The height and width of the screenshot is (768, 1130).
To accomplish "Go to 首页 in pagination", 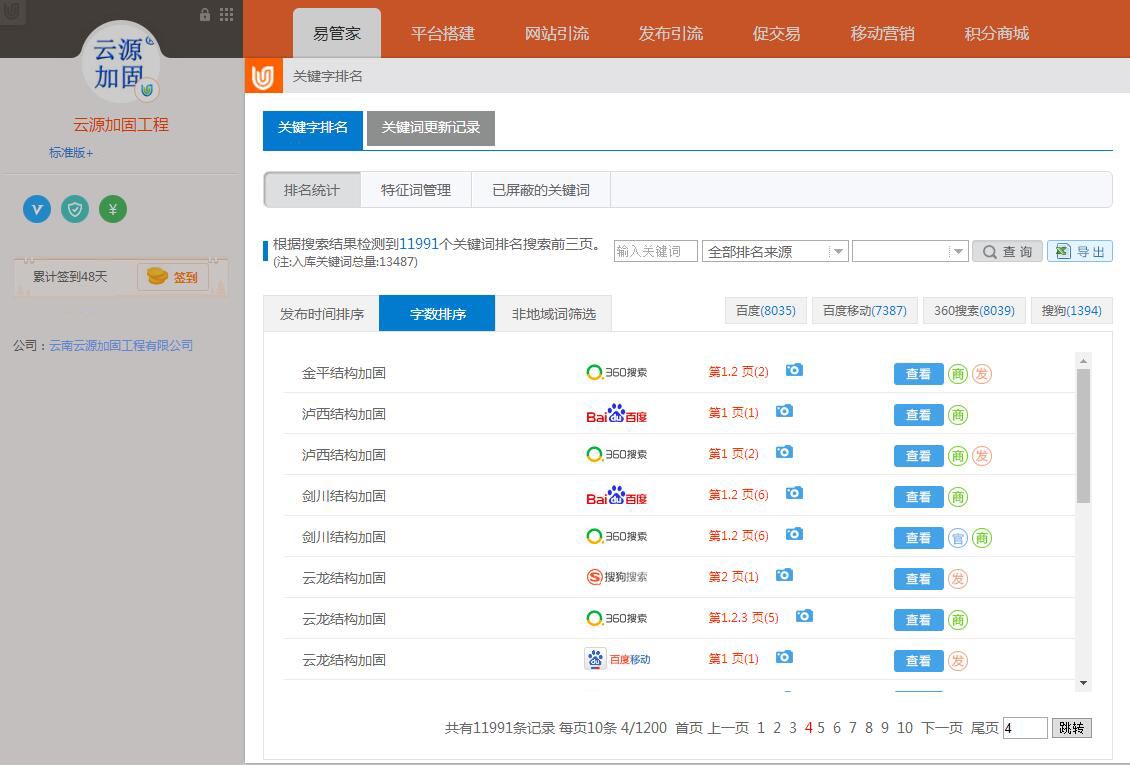I will coord(688,728).
